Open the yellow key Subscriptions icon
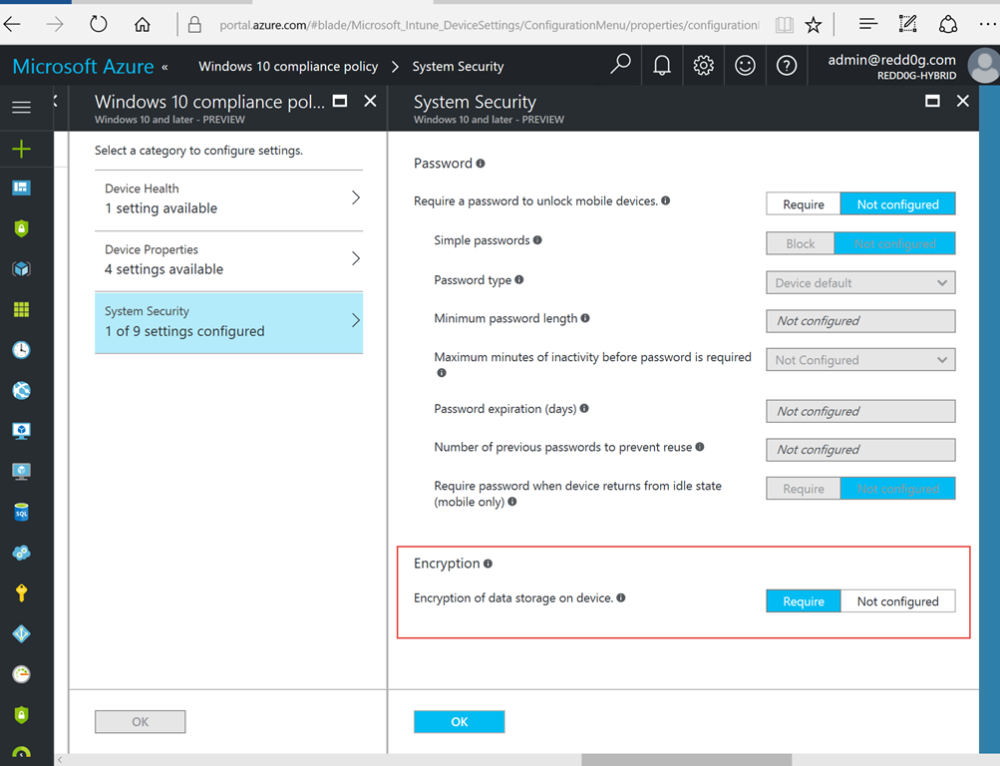 point(21,593)
